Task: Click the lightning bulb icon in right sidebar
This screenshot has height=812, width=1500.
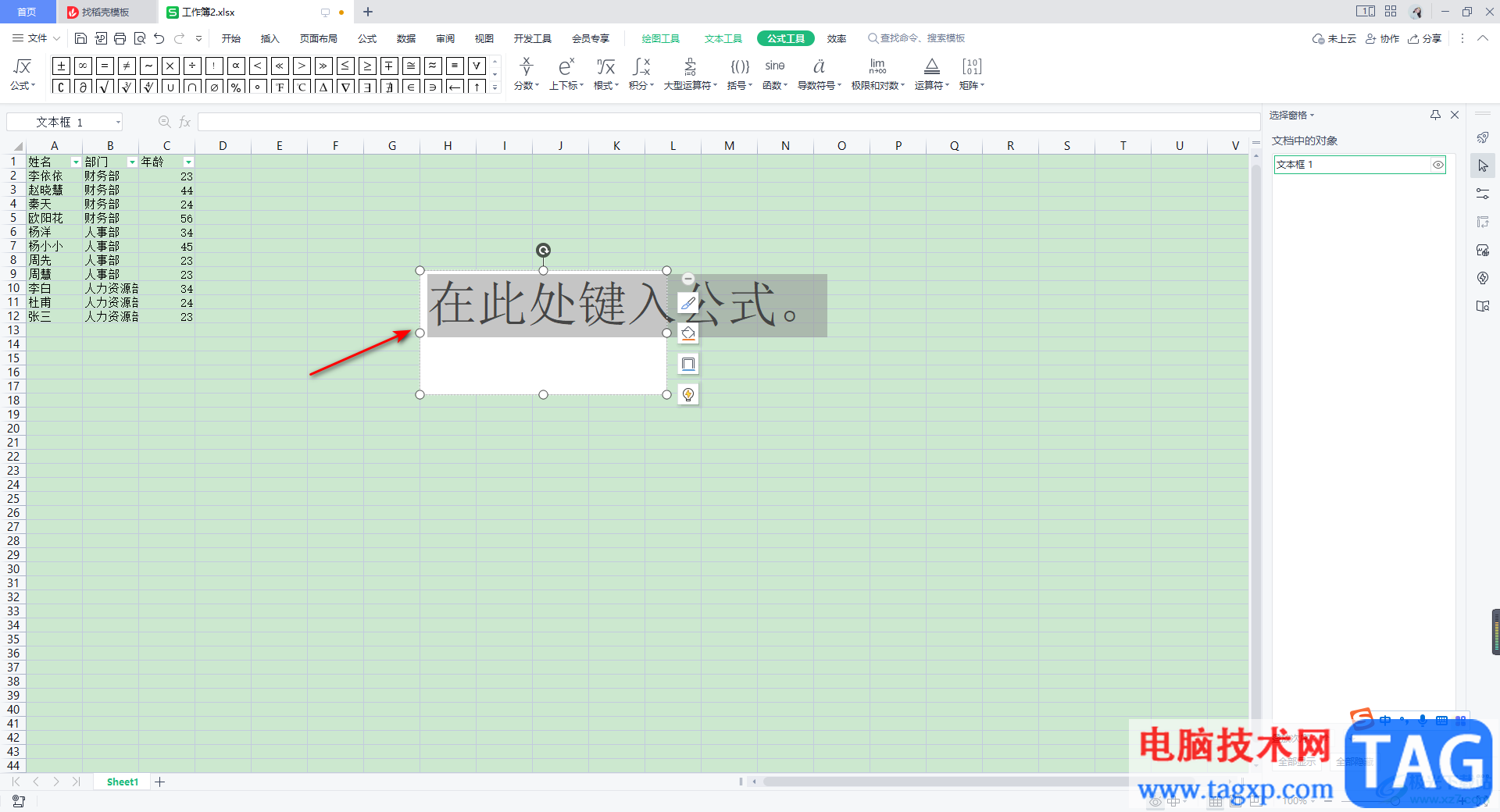Action: [x=1483, y=278]
